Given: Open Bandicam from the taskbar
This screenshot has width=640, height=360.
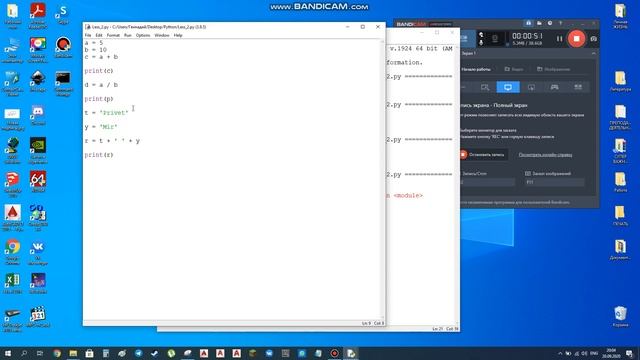Looking at the screenshot, I should pyautogui.click(x=334, y=353).
